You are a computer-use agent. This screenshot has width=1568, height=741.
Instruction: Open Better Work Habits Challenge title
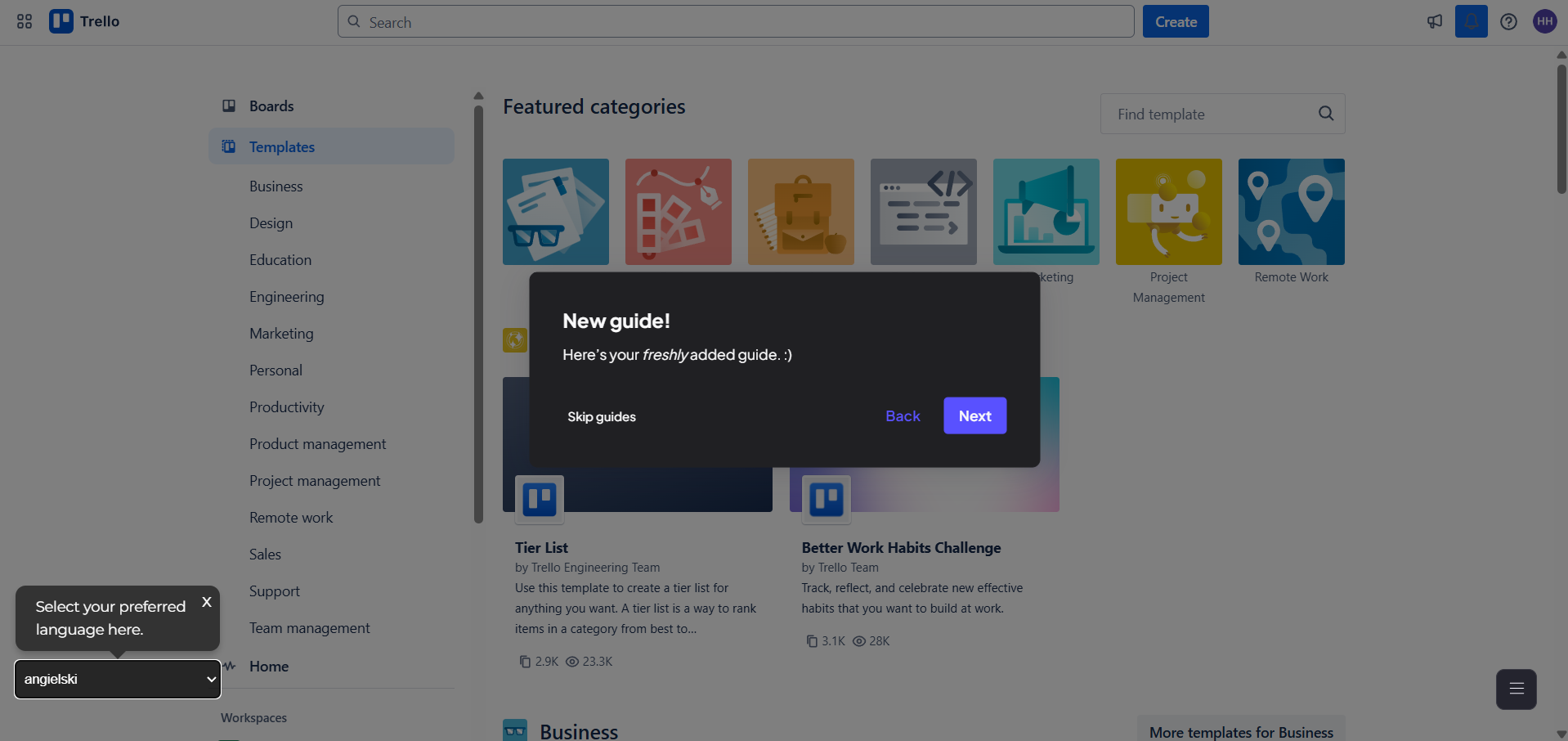tap(901, 547)
